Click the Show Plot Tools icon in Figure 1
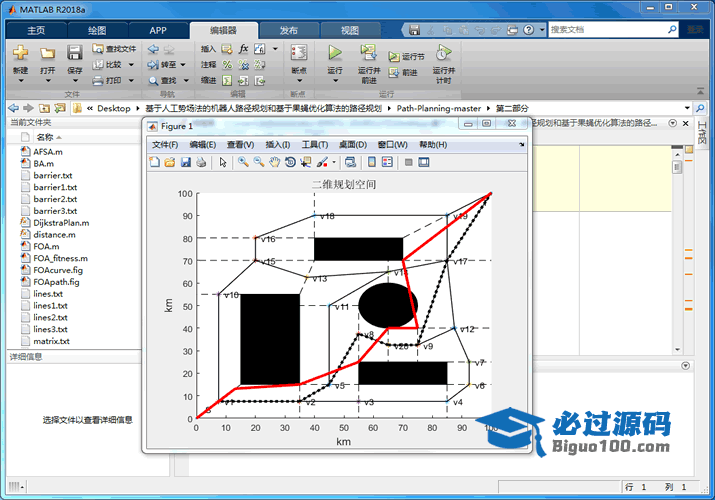 pos(424,162)
